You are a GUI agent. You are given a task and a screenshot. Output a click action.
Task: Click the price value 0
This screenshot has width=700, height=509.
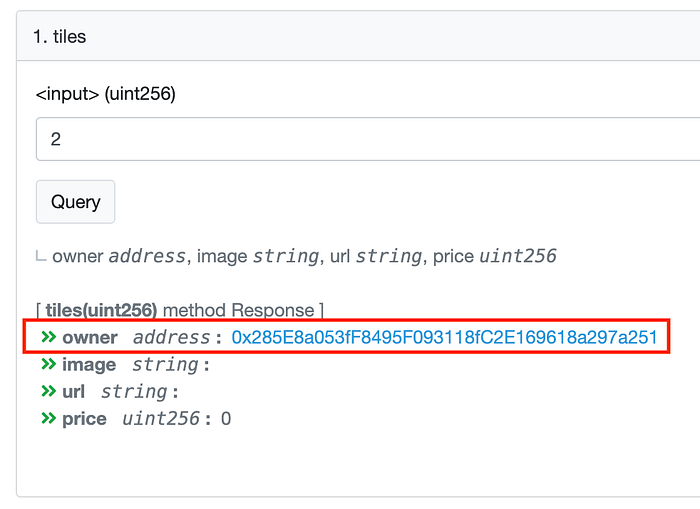tap(226, 419)
